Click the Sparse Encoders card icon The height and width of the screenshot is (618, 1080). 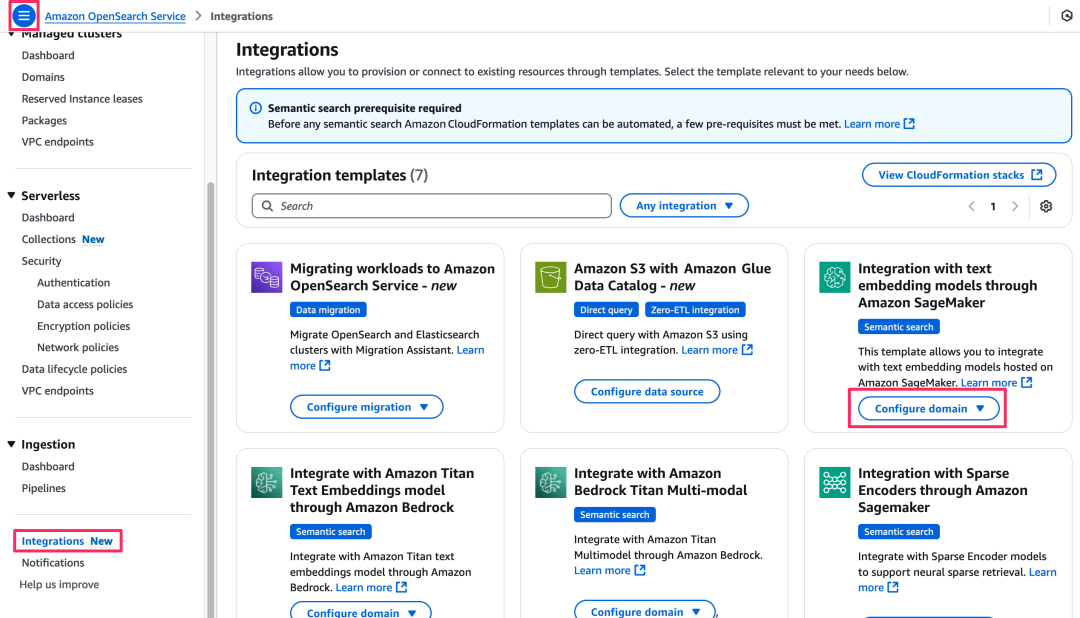coord(834,482)
